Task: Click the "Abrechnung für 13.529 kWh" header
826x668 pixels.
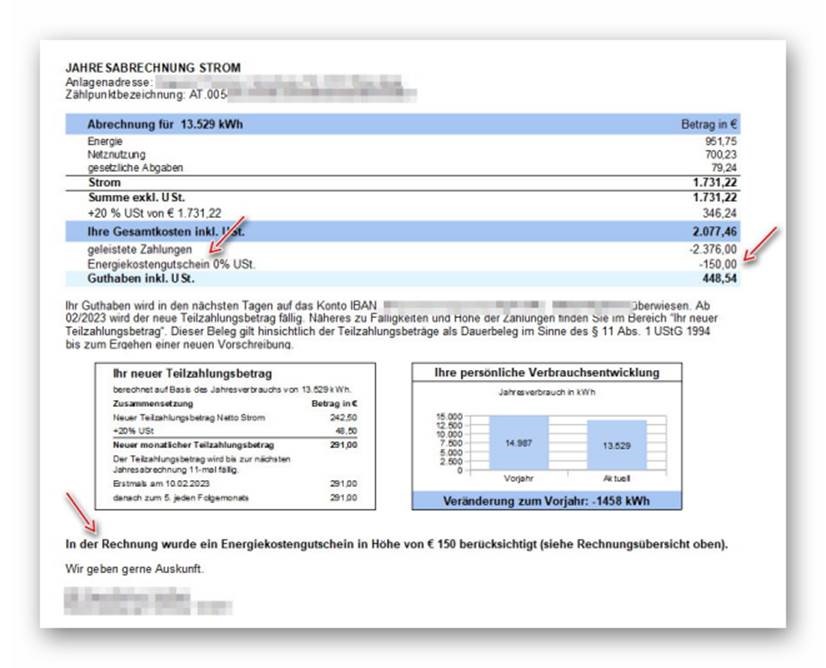Action: point(165,124)
